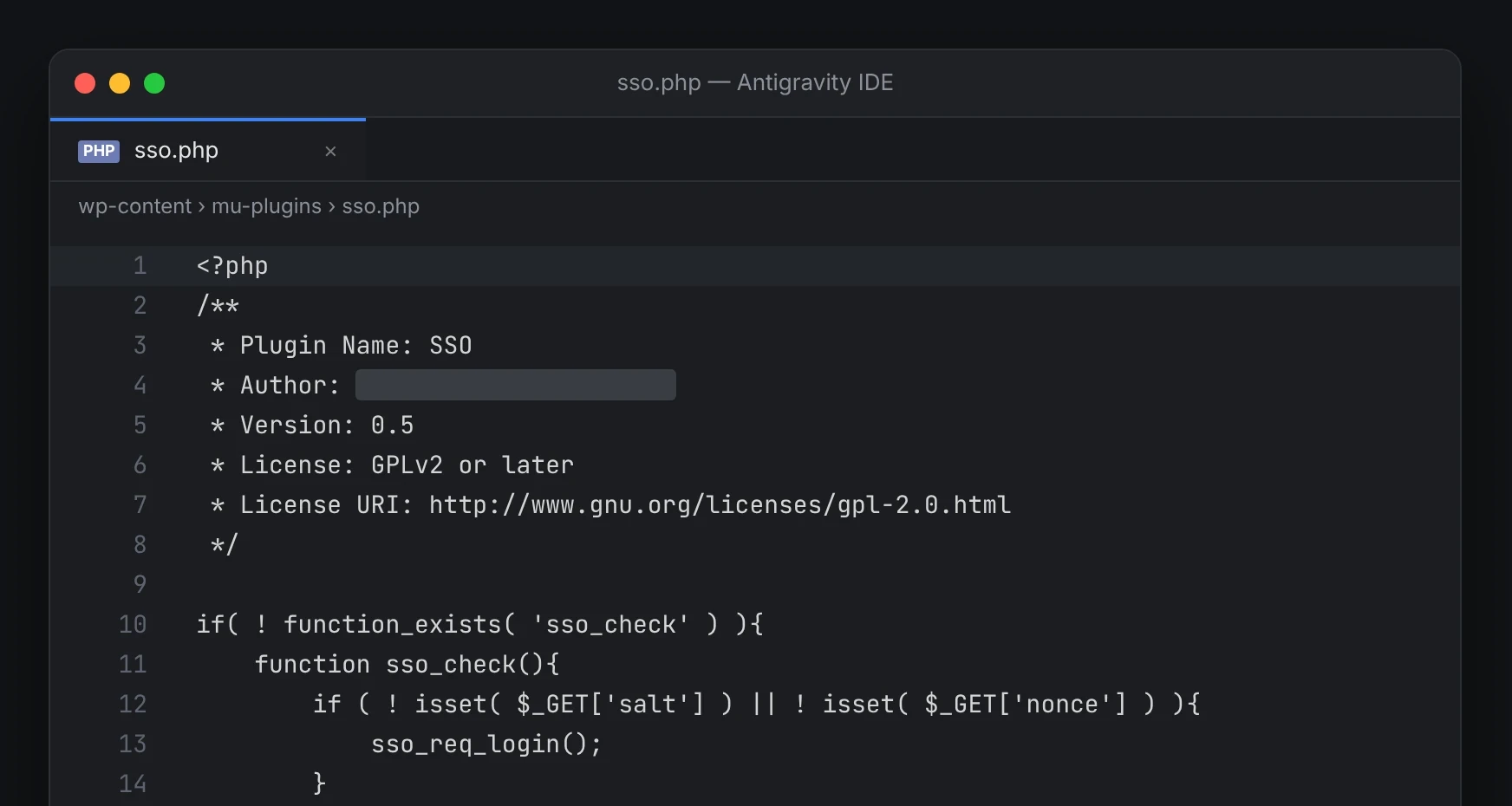Click sso.php in the breadcrumb path
This screenshot has width=1512, height=806.
point(381,206)
